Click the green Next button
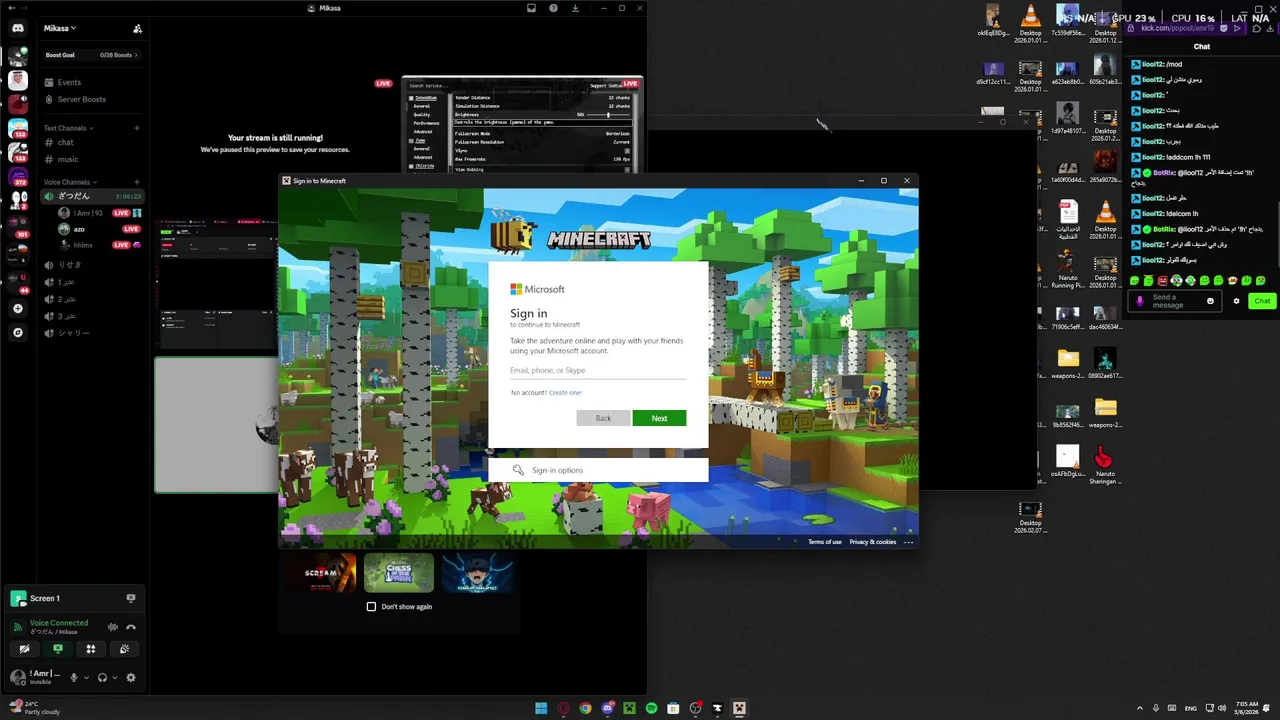The image size is (1280, 720). 659,418
